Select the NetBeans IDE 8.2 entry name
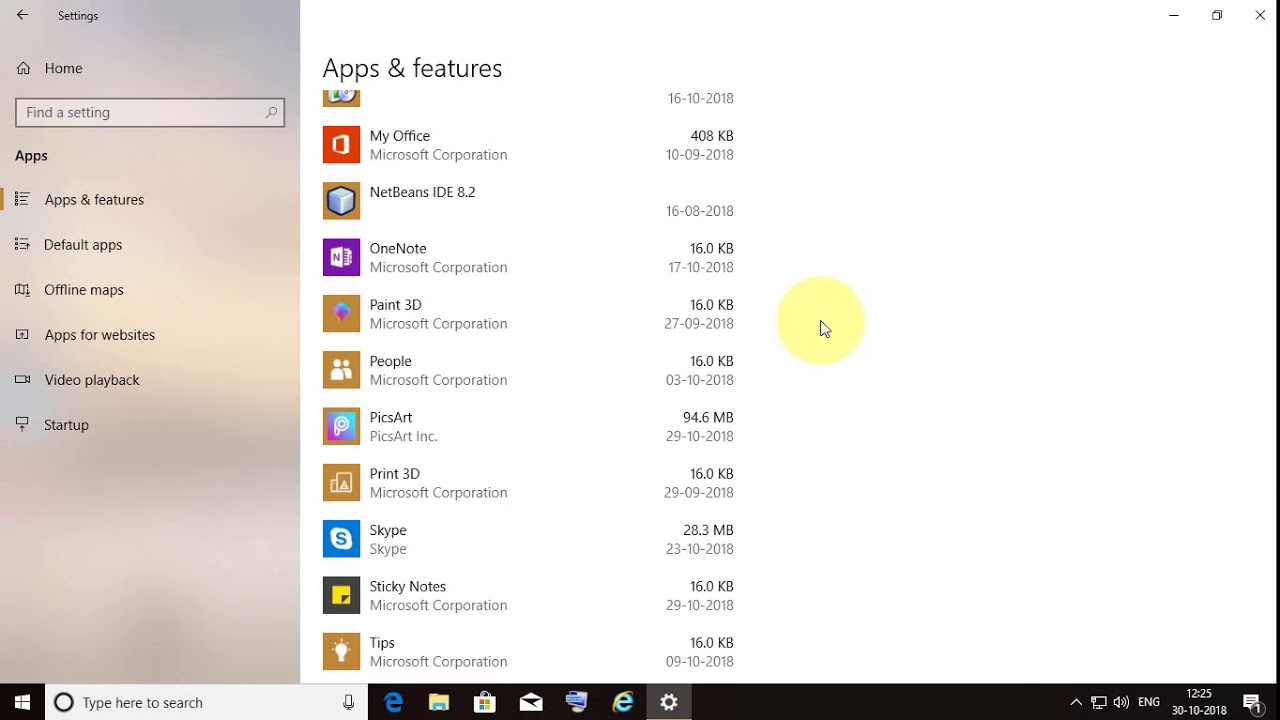 pos(422,192)
